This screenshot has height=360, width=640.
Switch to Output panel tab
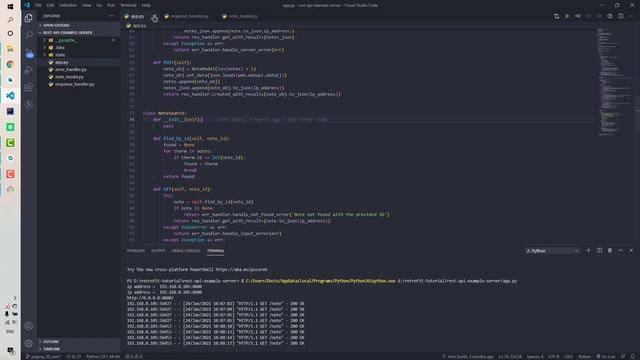click(x=158, y=251)
